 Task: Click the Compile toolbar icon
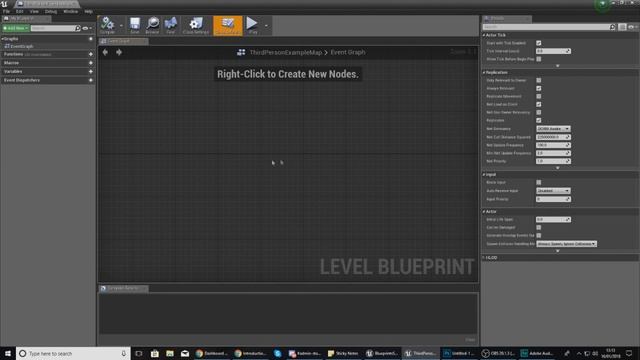[x=108, y=25]
